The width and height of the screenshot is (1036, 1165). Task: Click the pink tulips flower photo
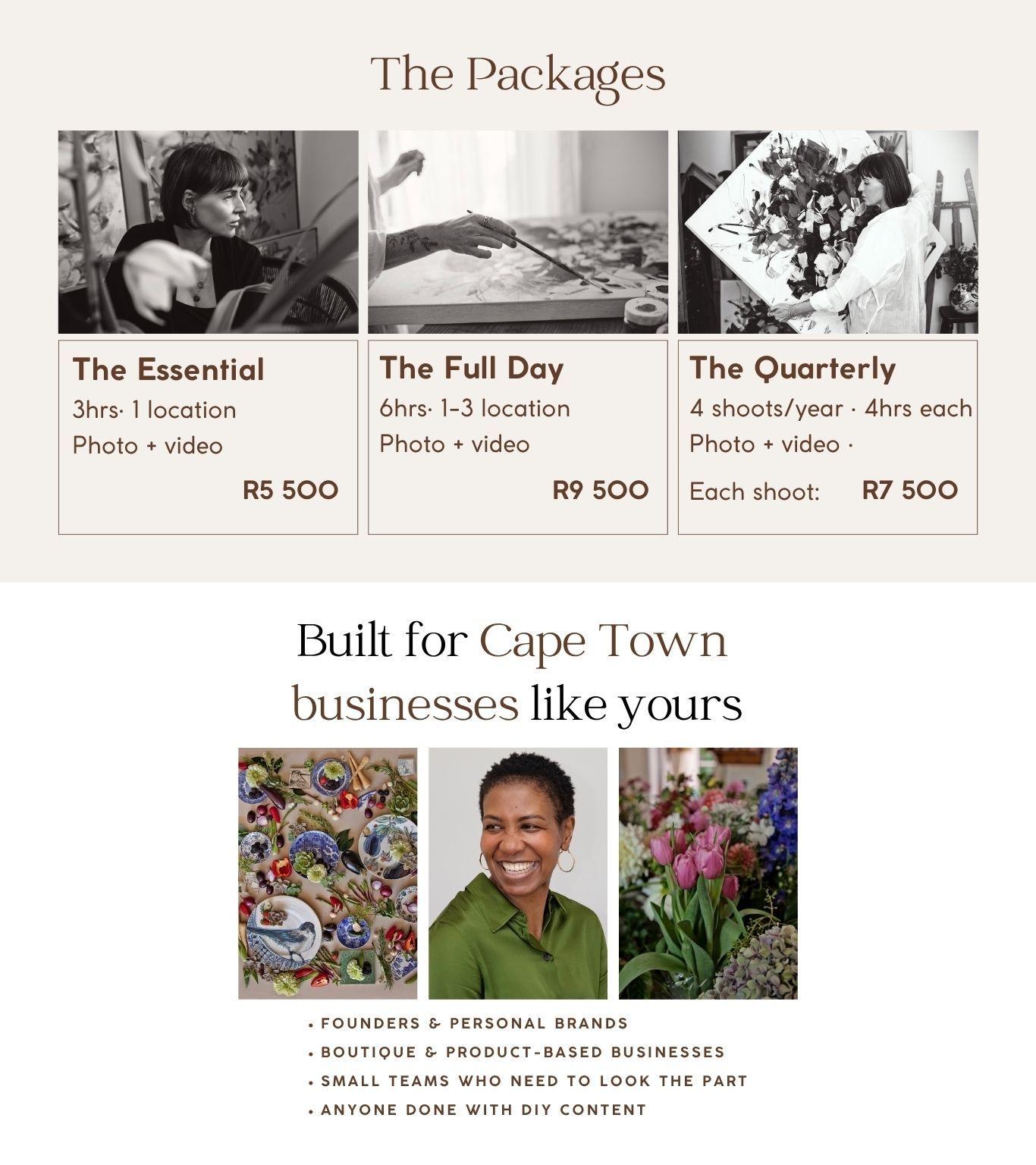pyautogui.click(x=708, y=873)
